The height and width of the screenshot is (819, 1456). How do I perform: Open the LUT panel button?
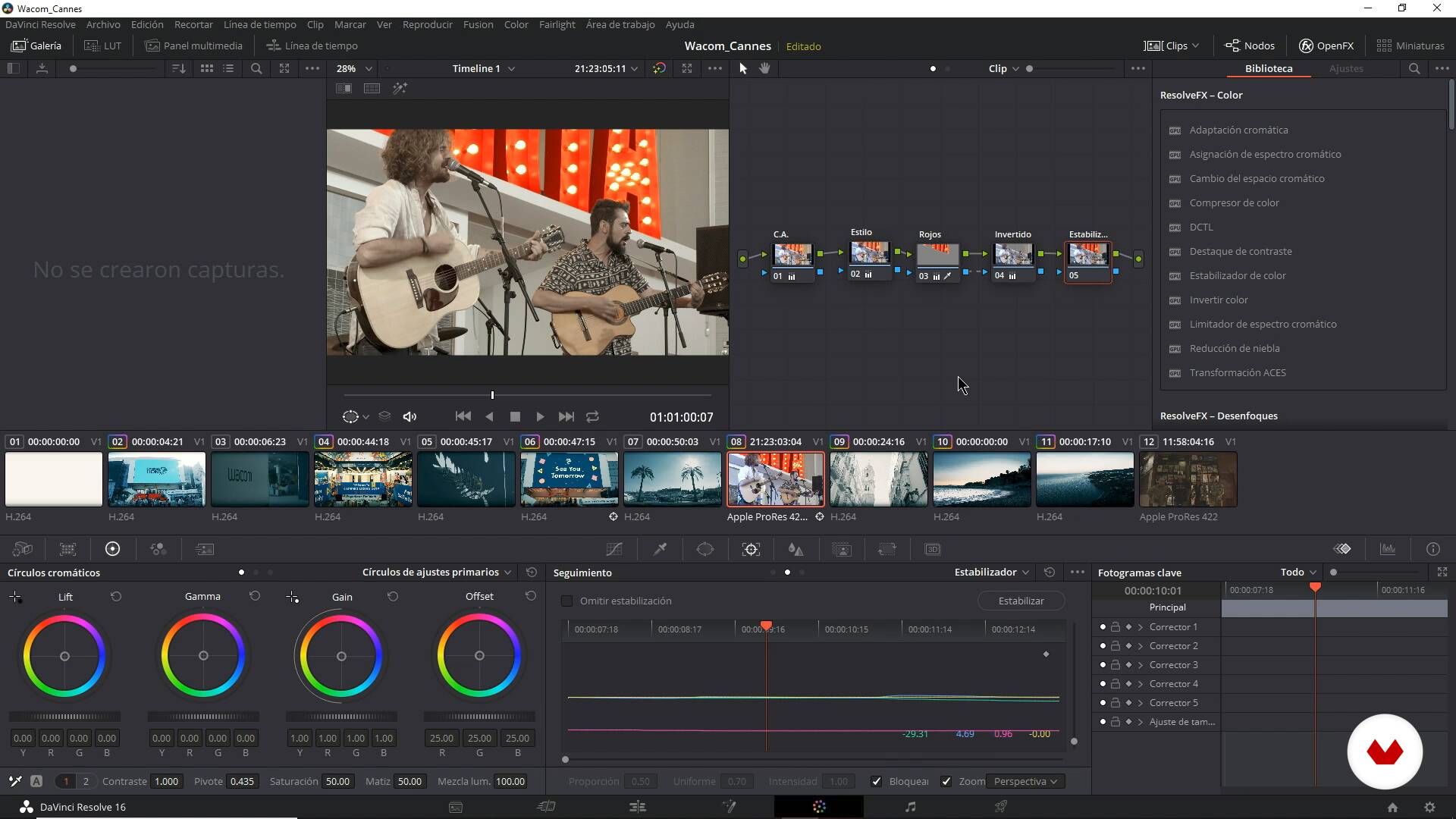pyautogui.click(x=102, y=45)
